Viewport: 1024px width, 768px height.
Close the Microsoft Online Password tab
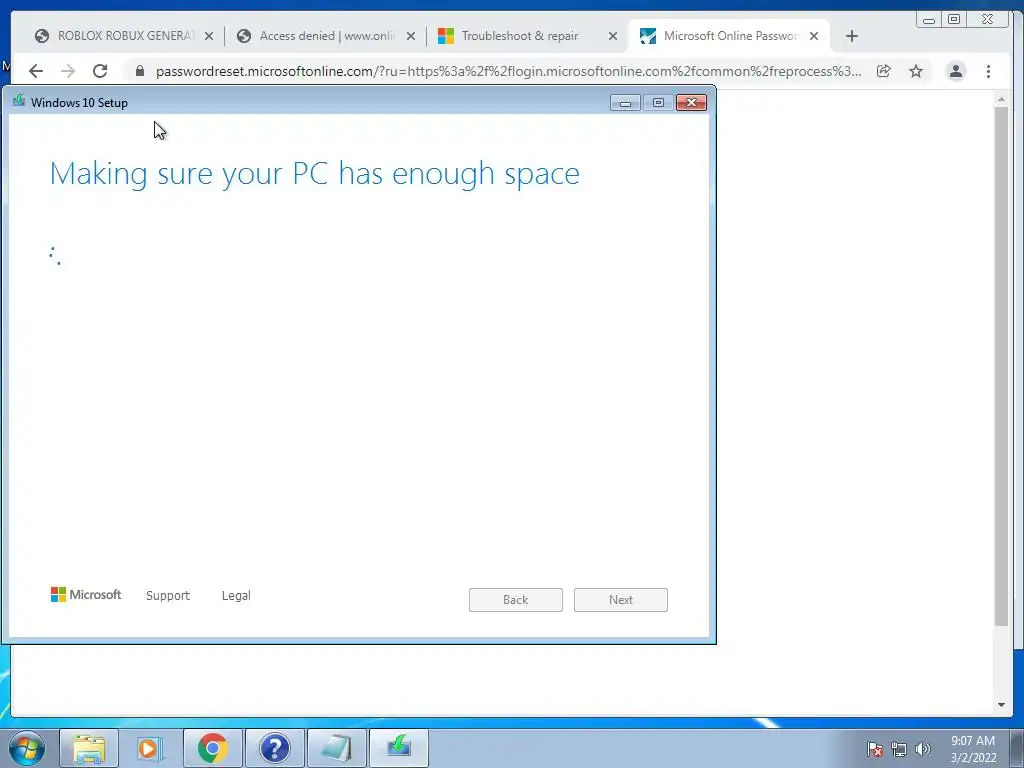click(x=814, y=37)
